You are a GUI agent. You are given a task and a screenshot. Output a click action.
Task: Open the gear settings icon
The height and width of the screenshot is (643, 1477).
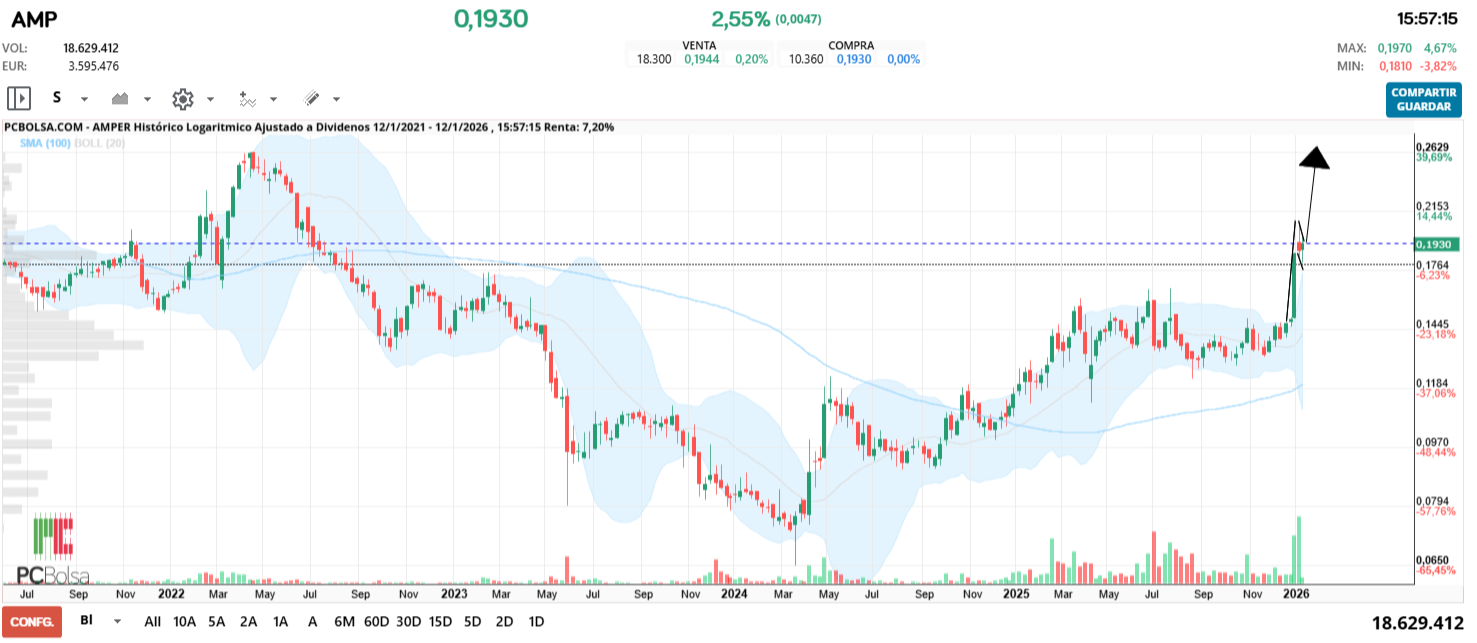(x=182, y=98)
